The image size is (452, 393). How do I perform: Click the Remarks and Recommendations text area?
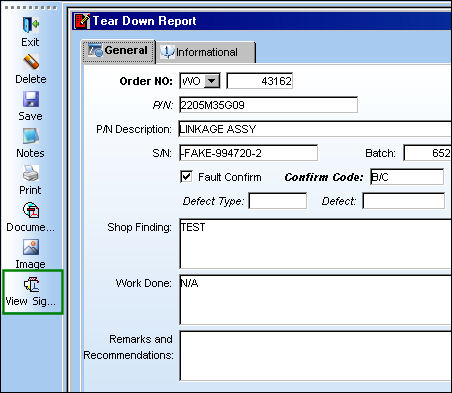[x=316, y=356]
